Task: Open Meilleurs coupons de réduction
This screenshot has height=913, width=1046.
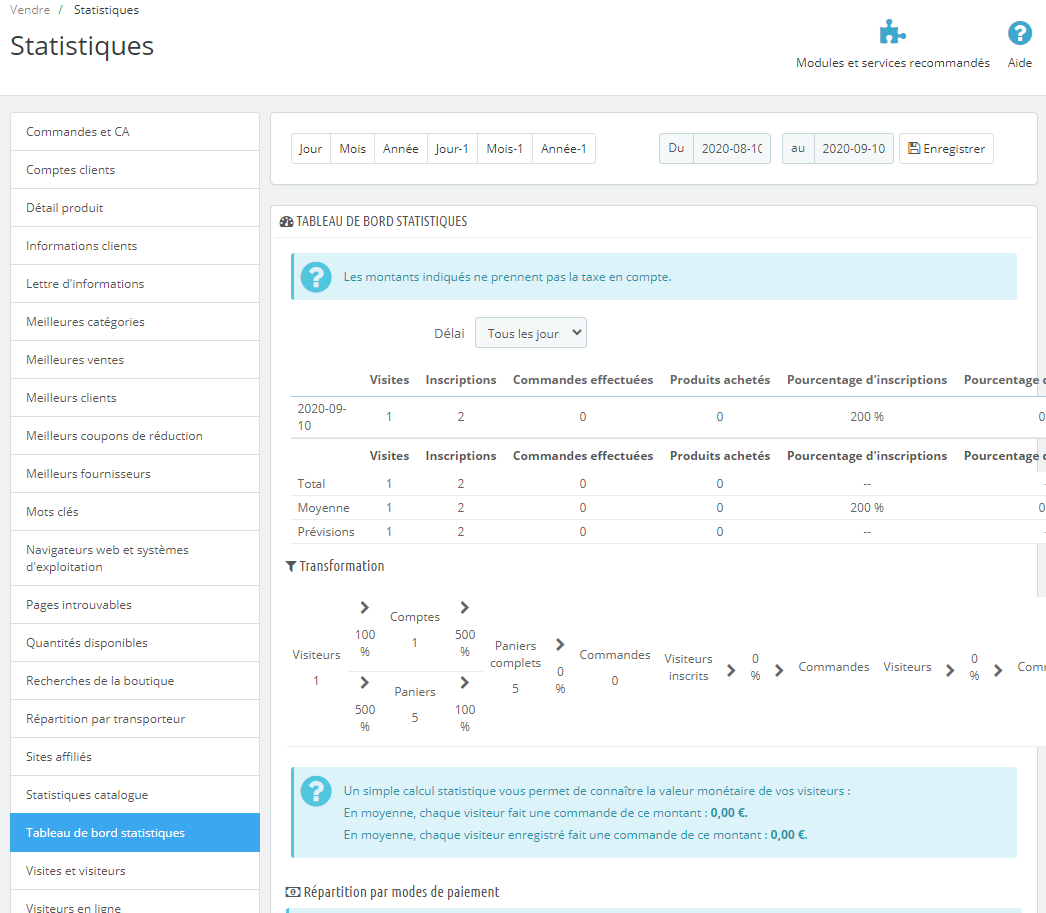Action: (x=135, y=436)
